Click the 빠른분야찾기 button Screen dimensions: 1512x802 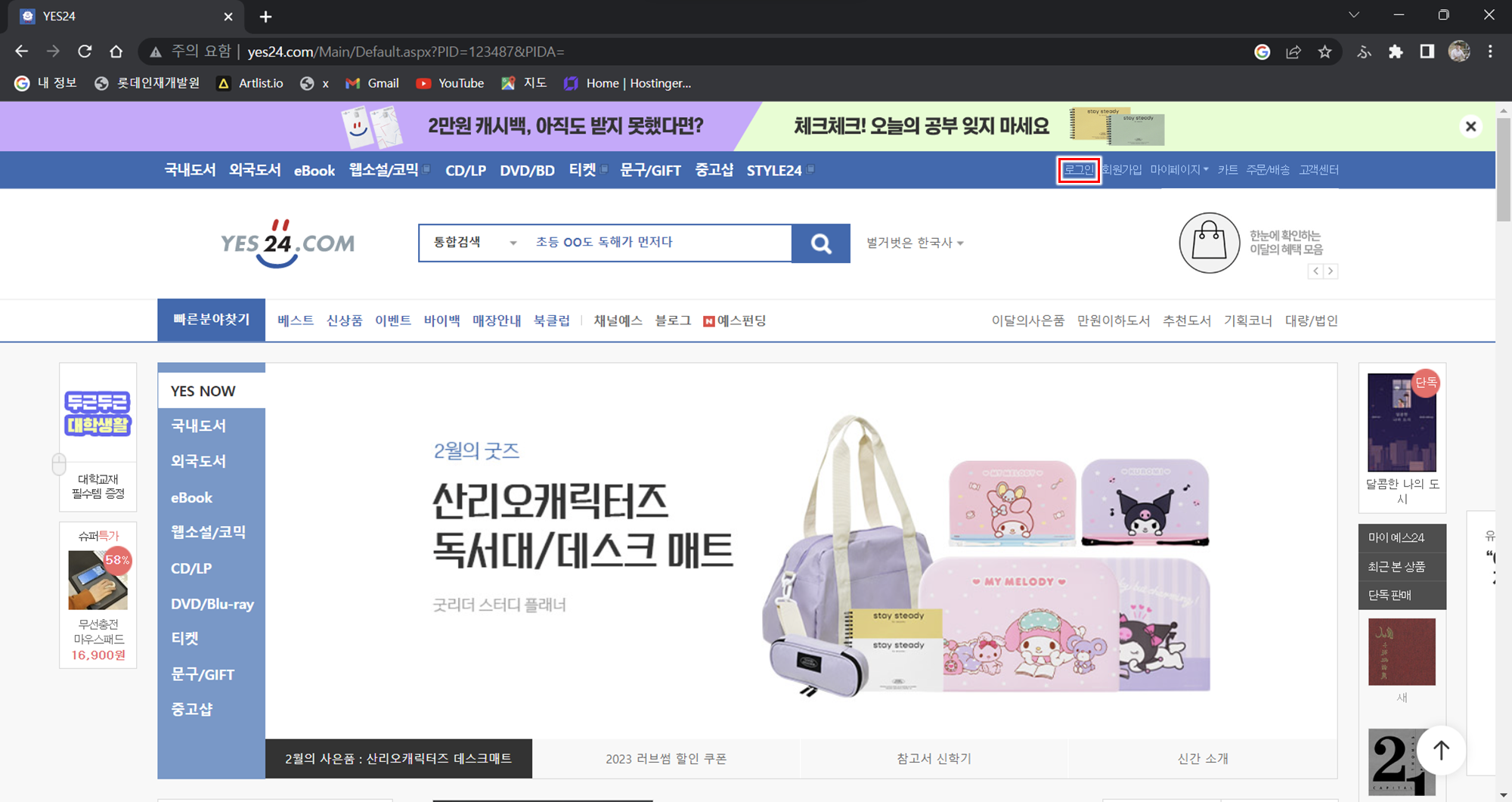coord(211,320)
